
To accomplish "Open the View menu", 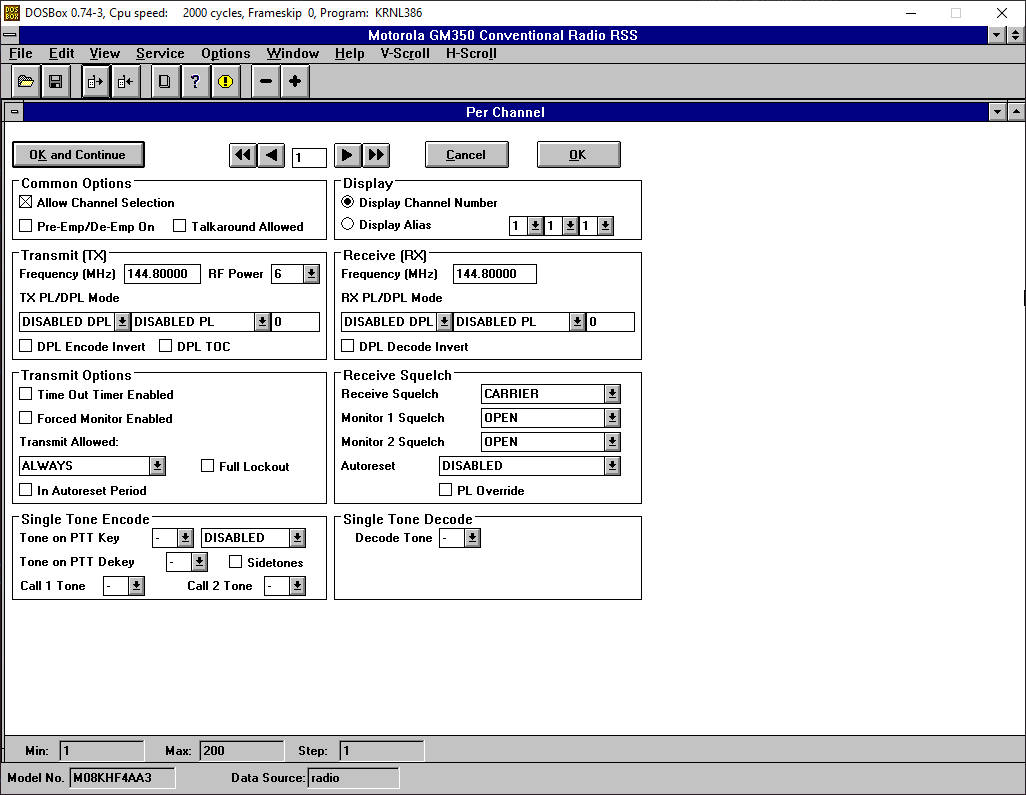I will 105,54.
